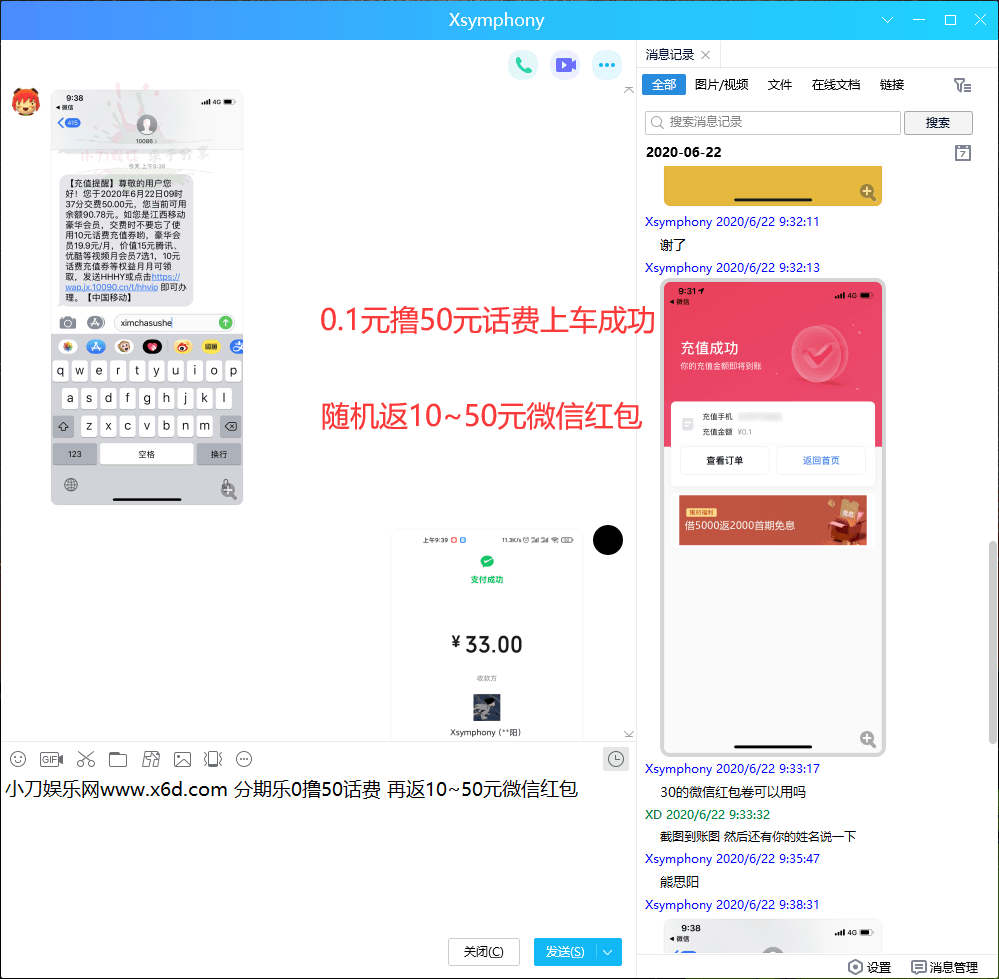The image size is (999, 979).
Task: Open the emoji picker in toolbar
Action: point(18,759)
